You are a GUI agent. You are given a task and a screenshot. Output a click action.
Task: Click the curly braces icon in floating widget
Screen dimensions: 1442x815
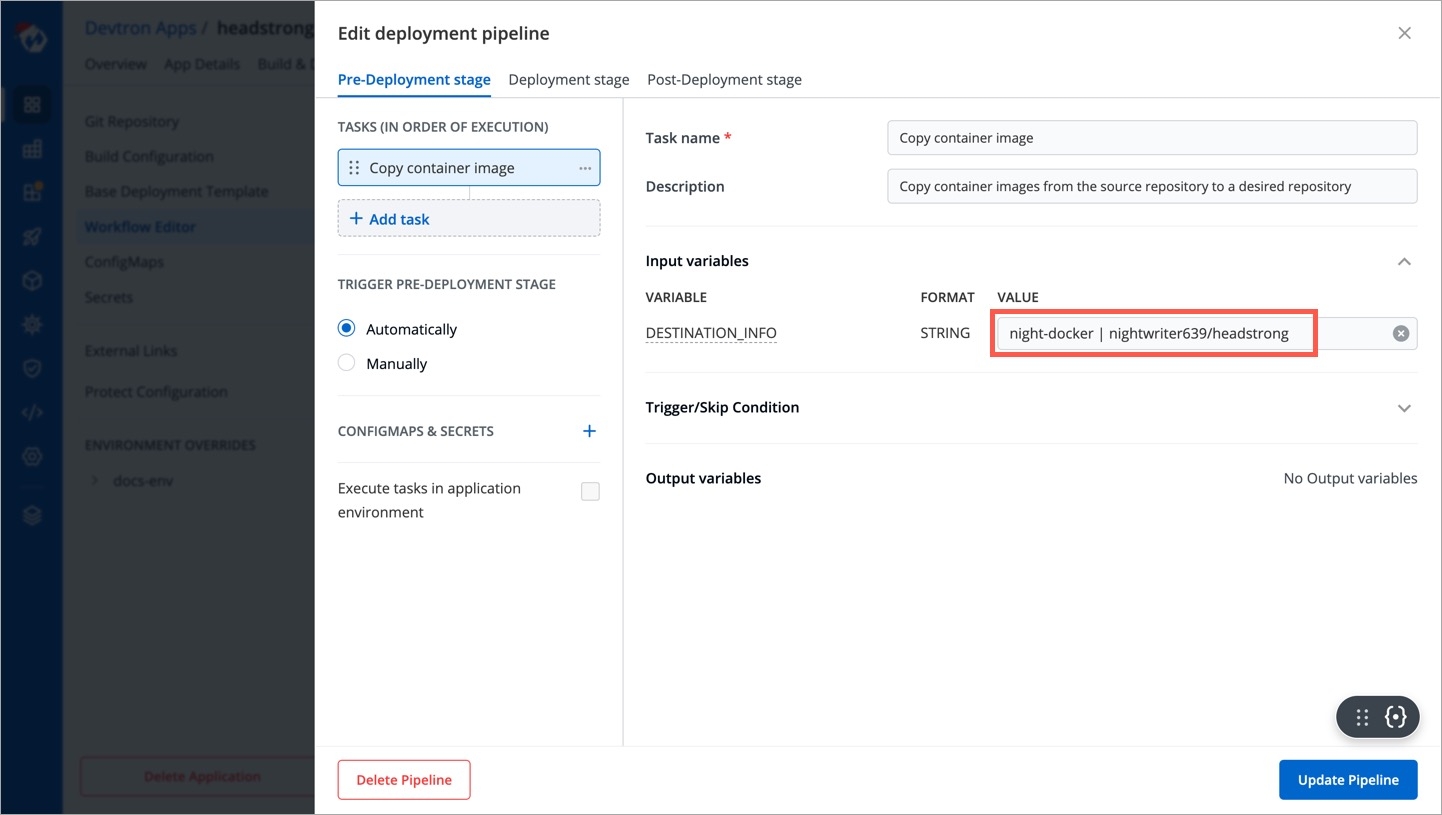(1396, 717)
